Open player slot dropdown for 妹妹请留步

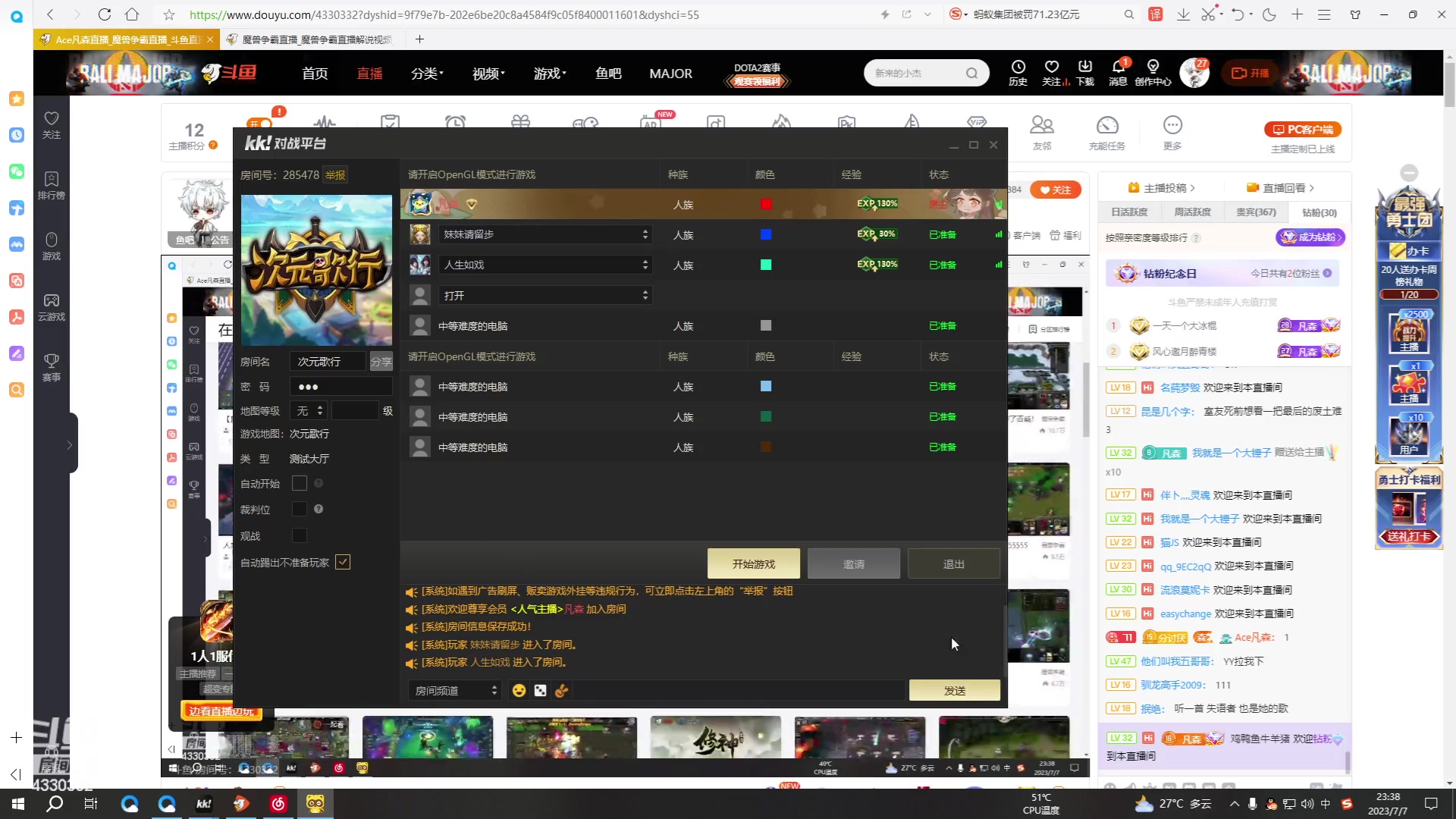[545, 234]
